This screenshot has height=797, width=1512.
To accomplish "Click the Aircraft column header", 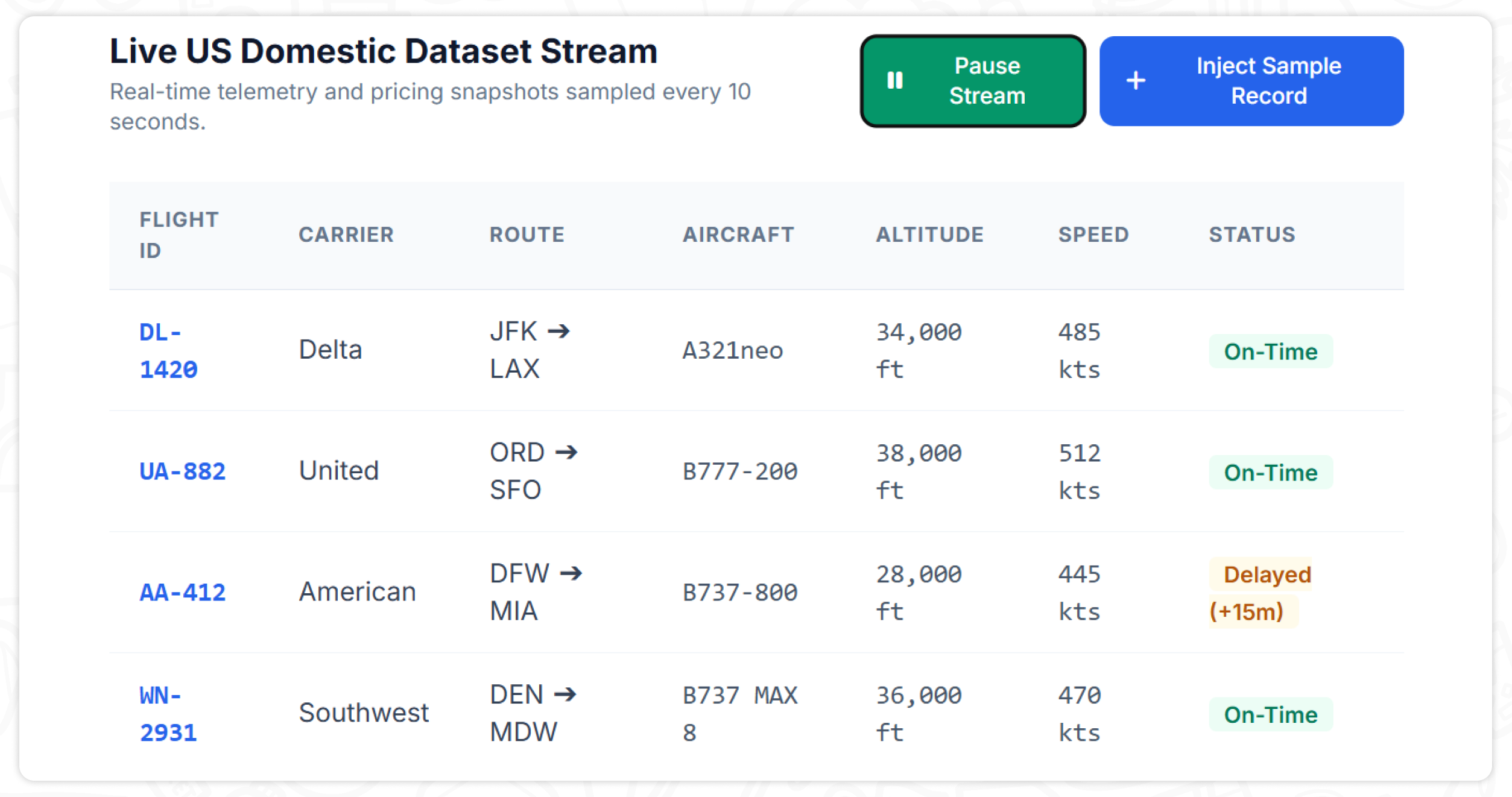I will 738,235.
